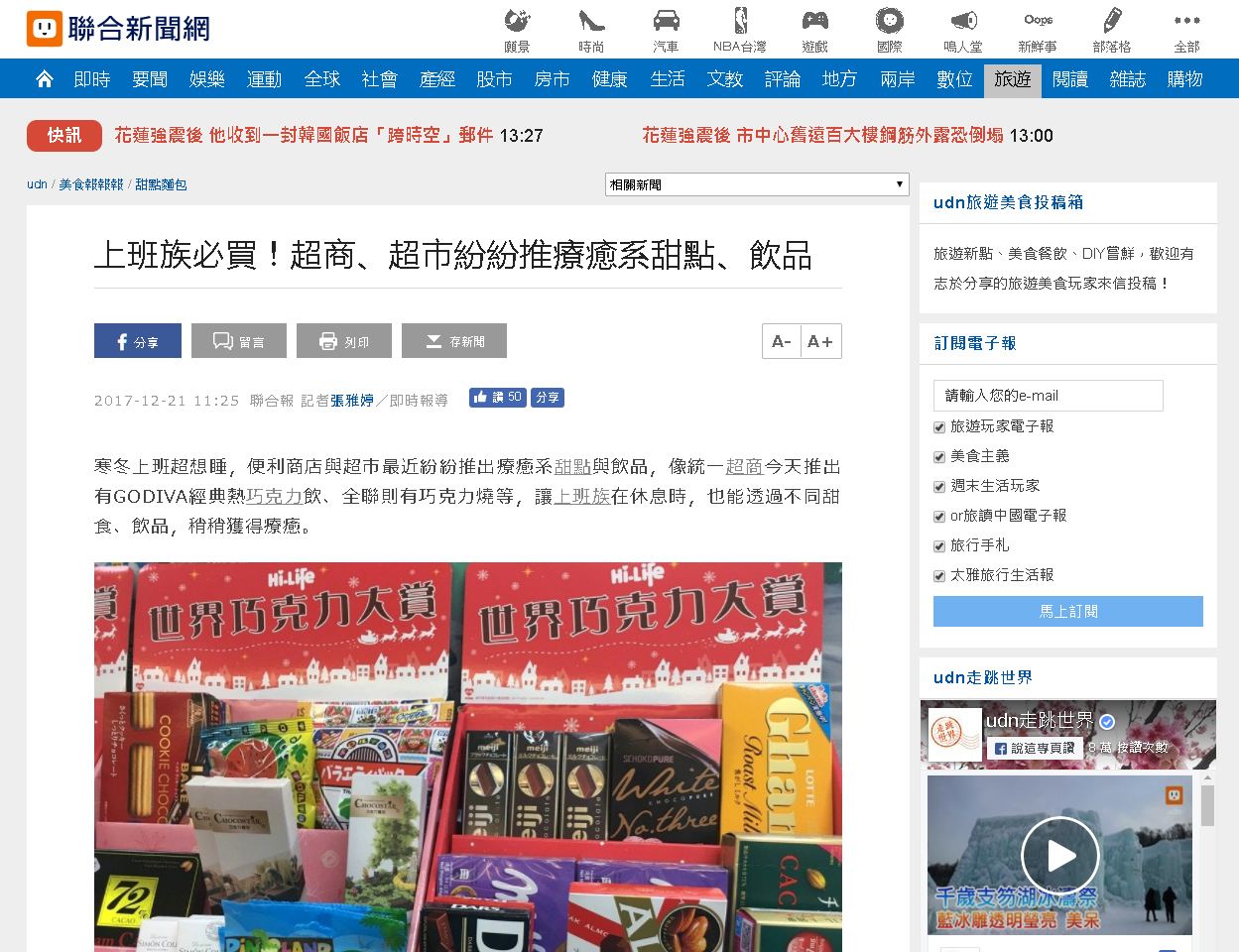Select the 健康 nav tab
Image resolution: width=1239 pixels, height=952 pixels.
coord(610,79)
